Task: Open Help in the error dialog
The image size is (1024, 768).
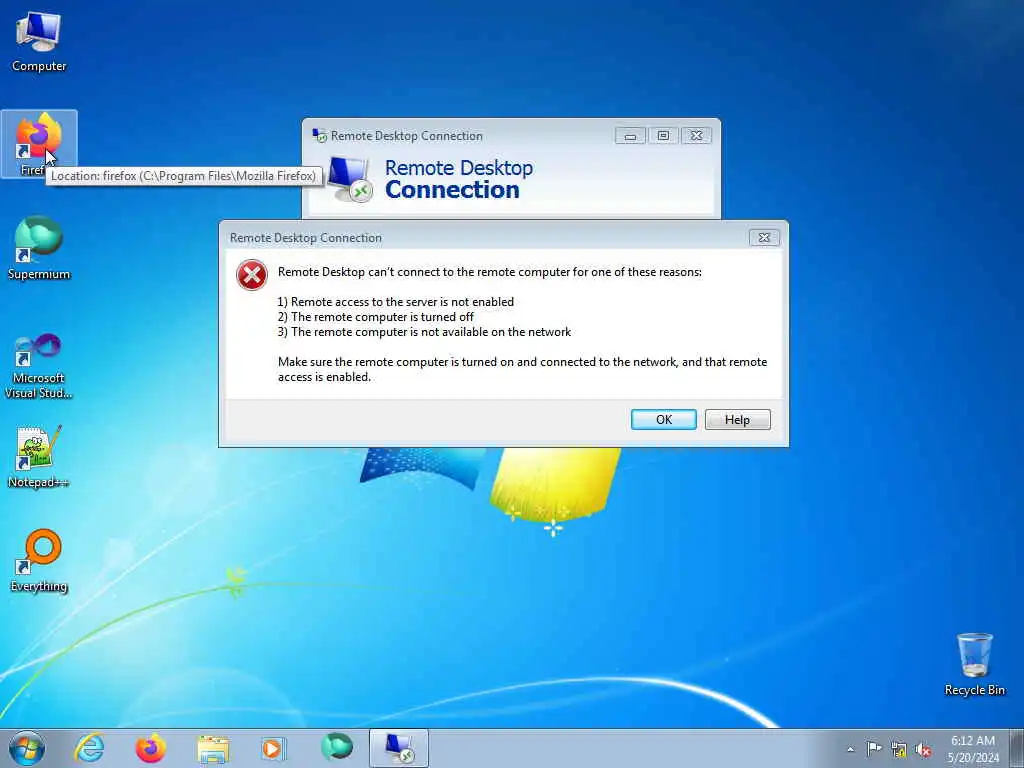Action: pos(737,419)
